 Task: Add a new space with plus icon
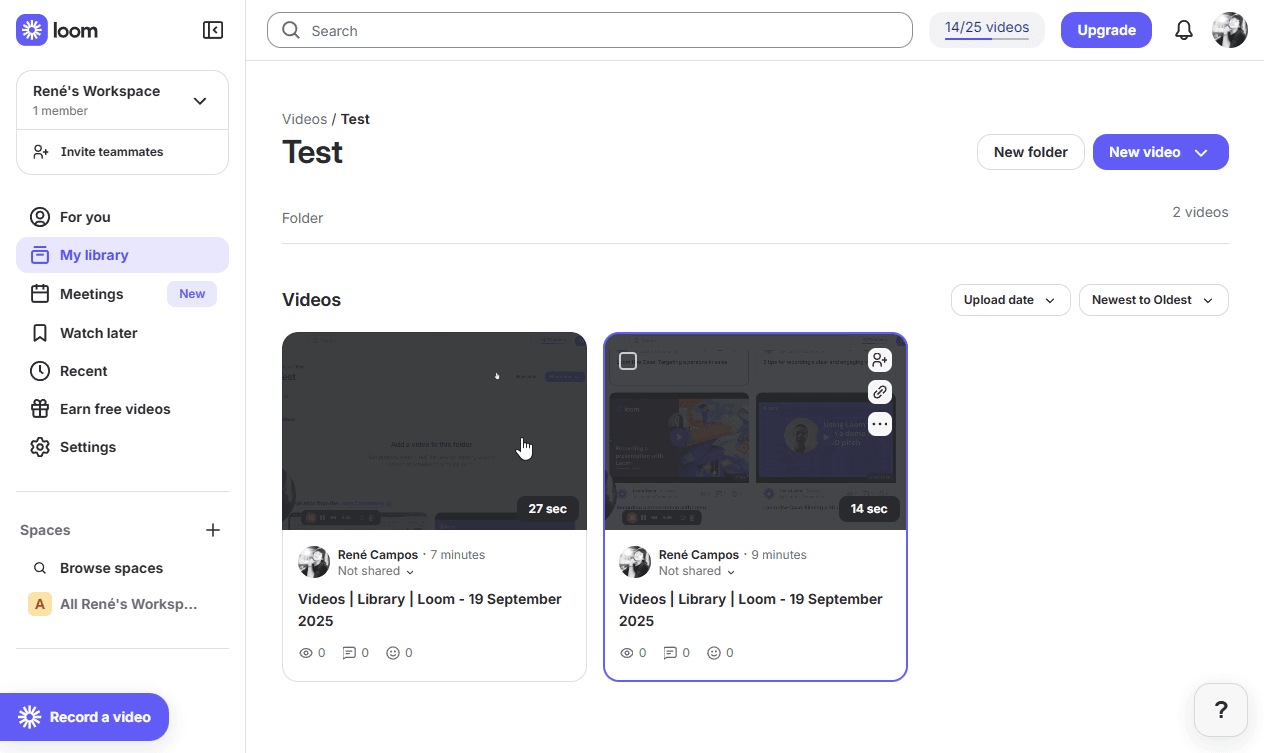point(213,530)
